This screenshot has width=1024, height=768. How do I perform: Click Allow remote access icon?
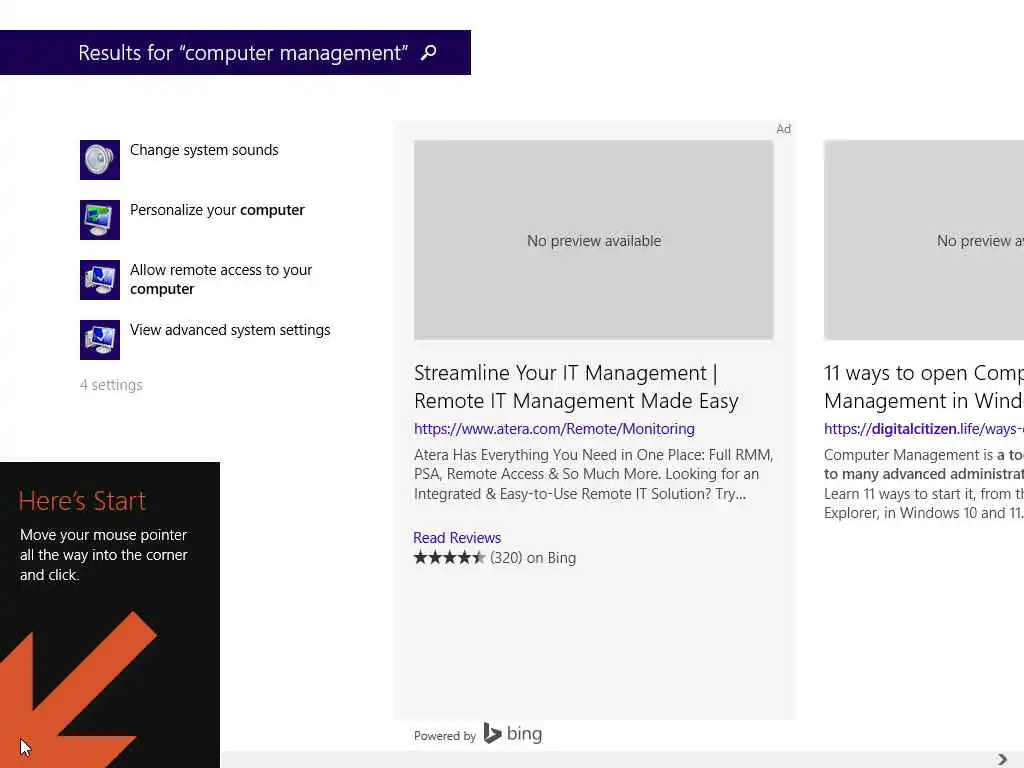pos(100,280)
